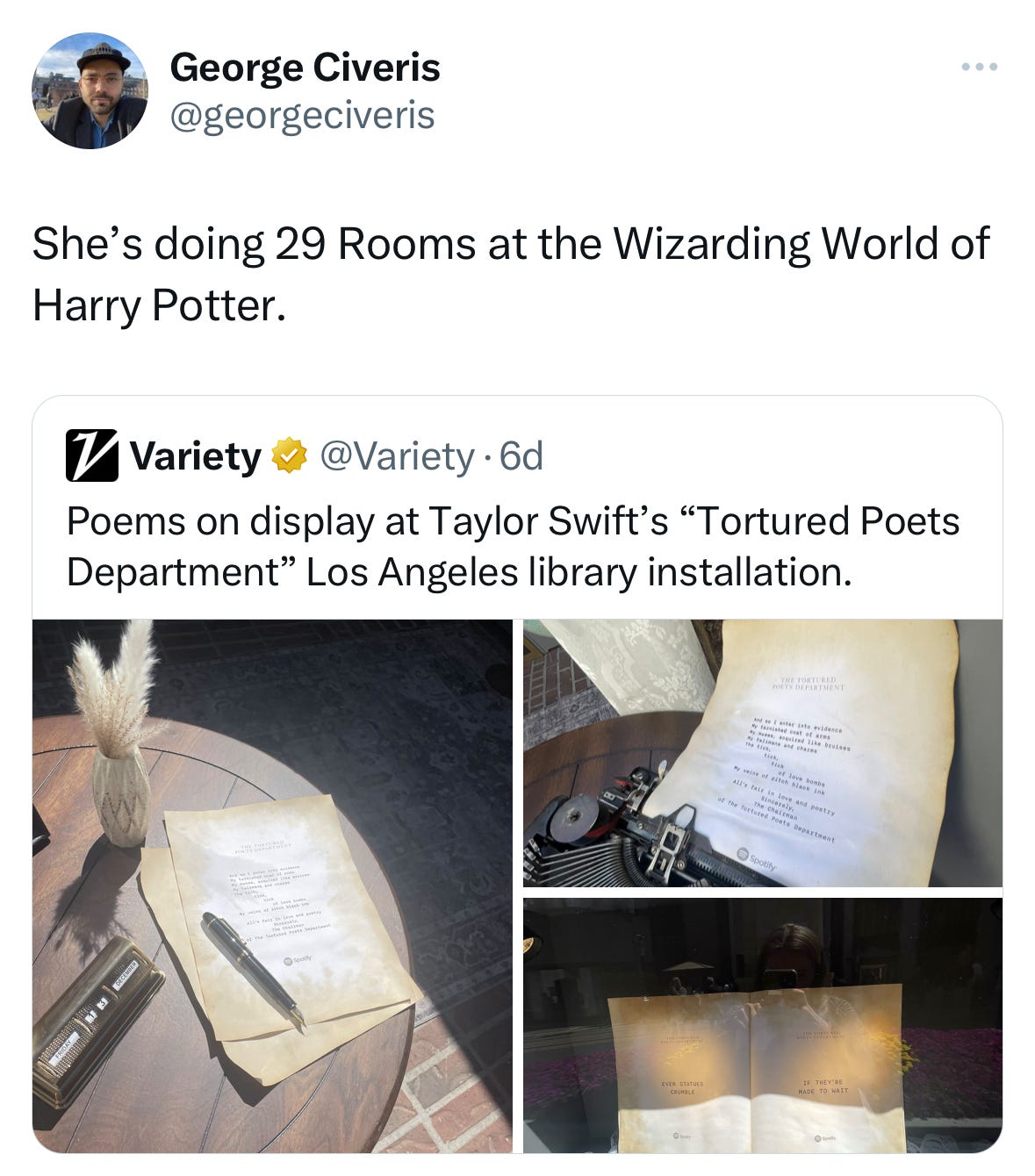Open the open book pages photo
Screen dimensions: 1035x1176
(x=763, y=1025)
